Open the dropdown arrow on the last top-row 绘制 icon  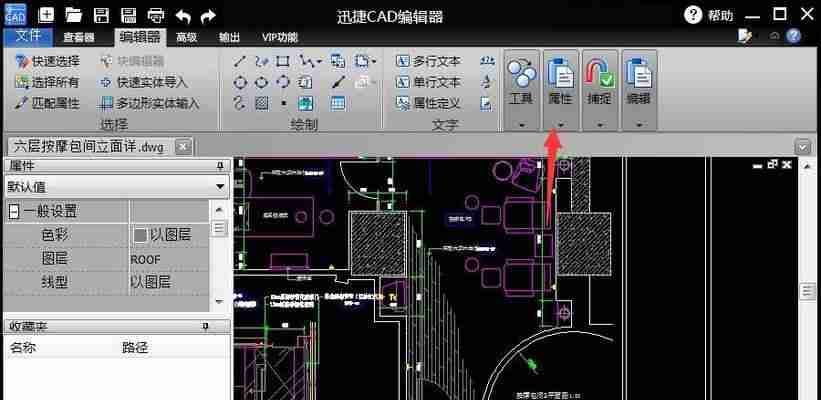(373, 62)
